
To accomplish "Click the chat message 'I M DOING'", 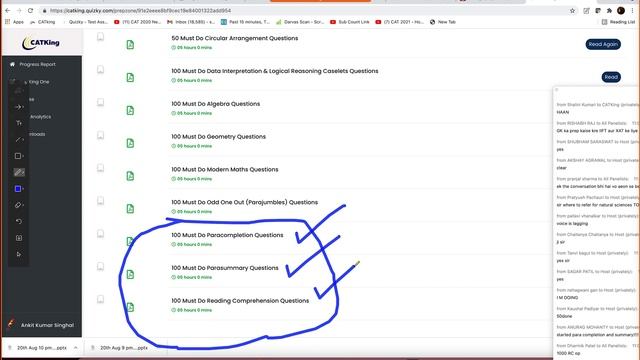I will click(567, 298).
